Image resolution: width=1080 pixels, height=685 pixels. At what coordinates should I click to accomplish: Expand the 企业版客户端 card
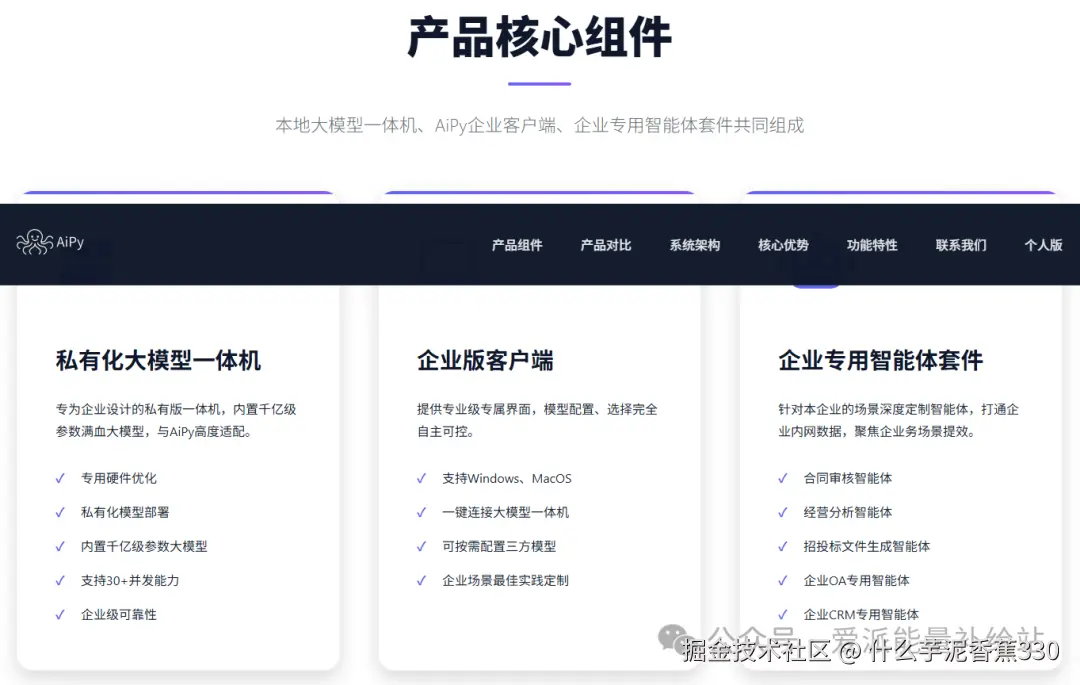point(486,361)
